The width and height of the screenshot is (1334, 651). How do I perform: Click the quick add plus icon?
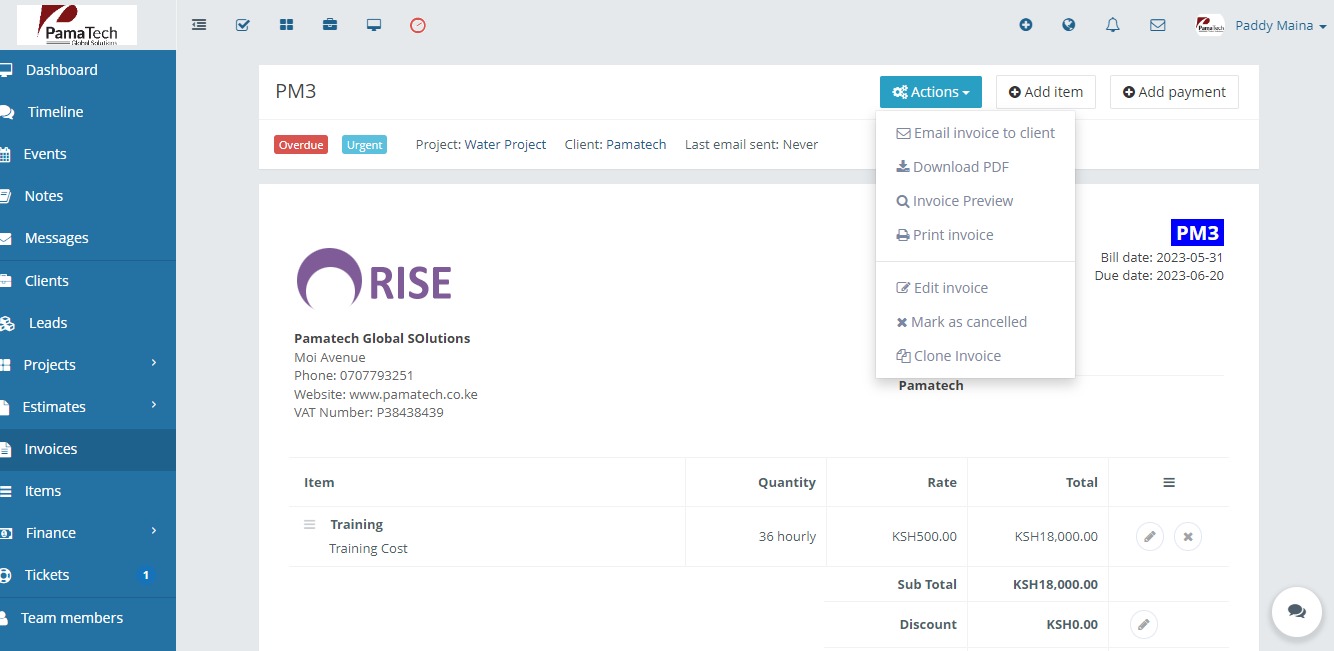click(x=1026, y=25)
